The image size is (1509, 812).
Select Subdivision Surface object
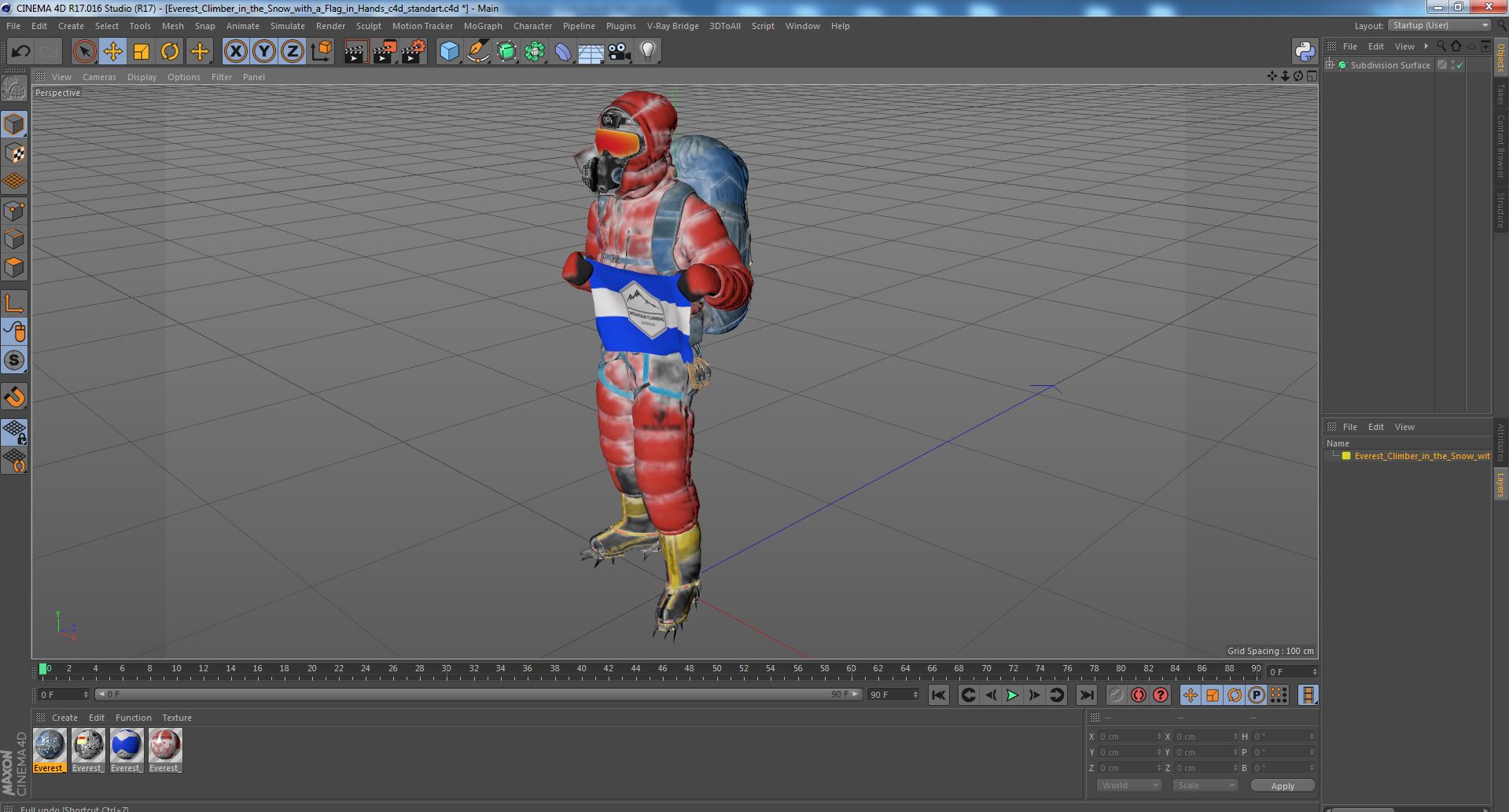[1389, 65]
